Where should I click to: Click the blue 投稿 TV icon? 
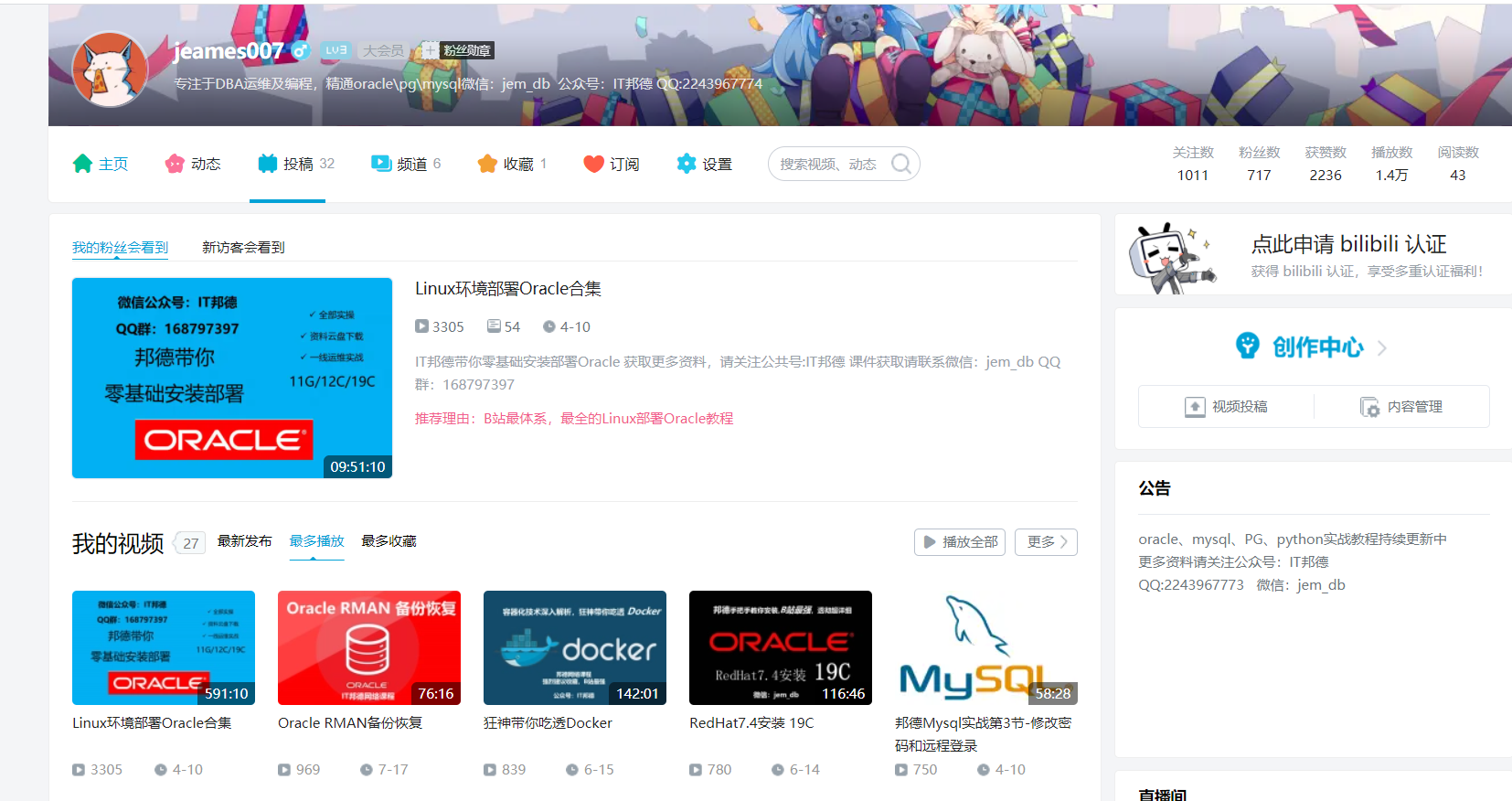click(268, 164)
